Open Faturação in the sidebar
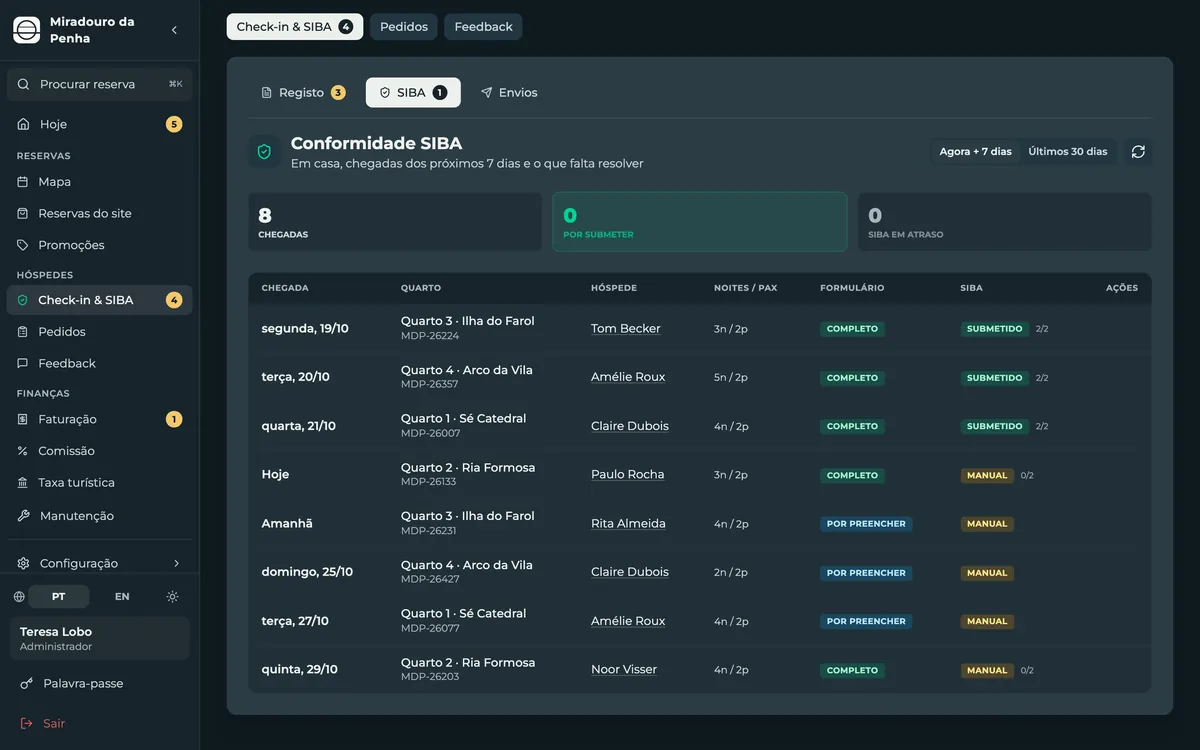 click(99, 419)
